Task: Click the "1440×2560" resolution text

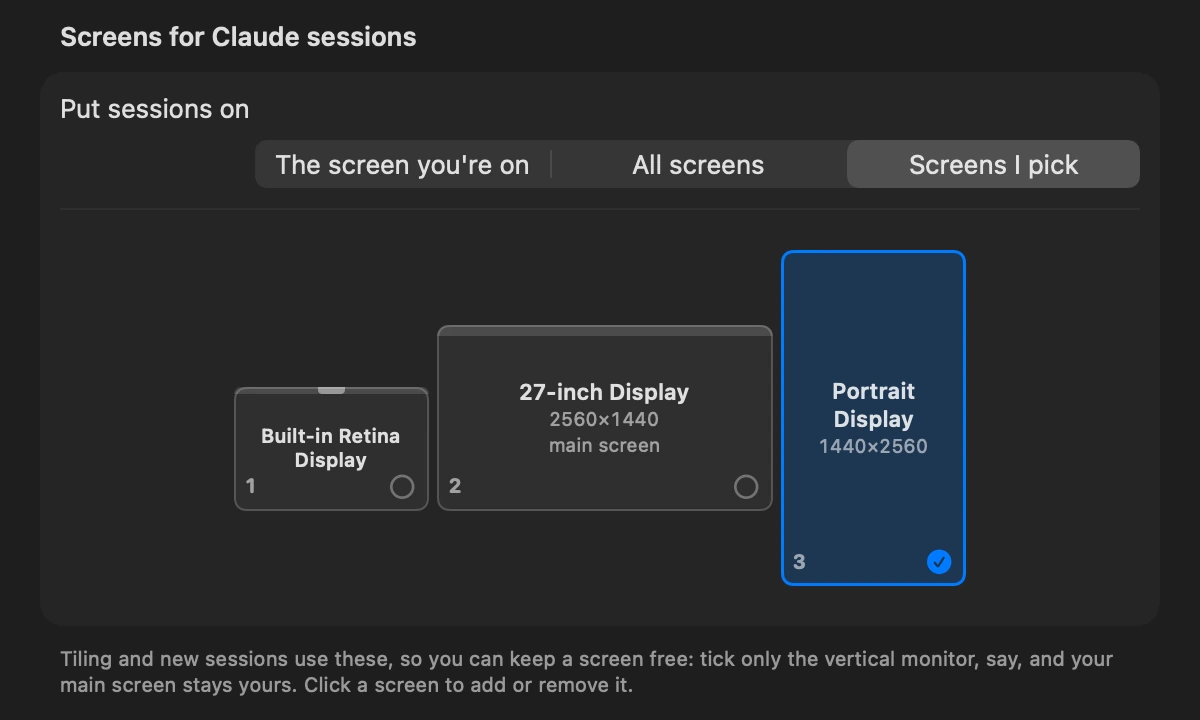Action: [x=873, y=447]
